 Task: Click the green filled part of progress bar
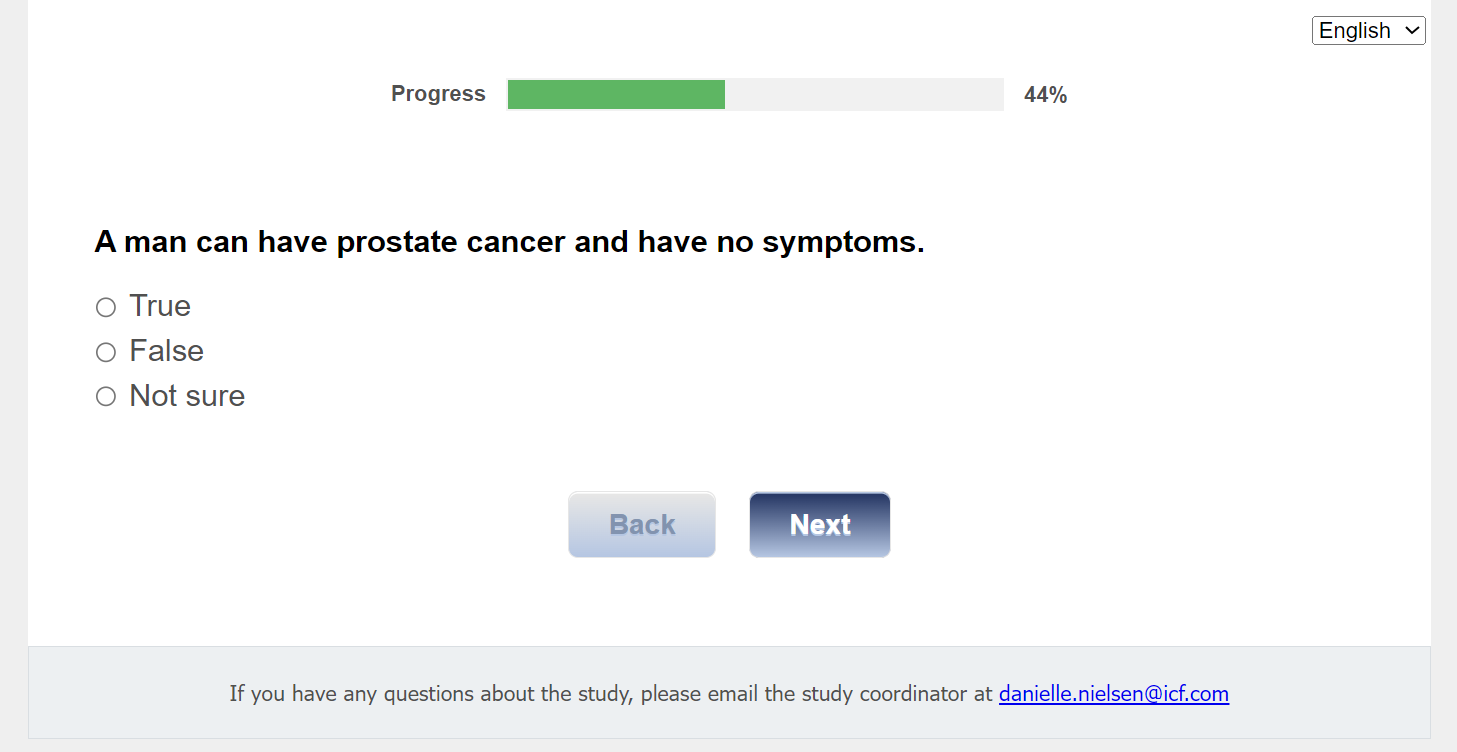click(x=616, y=95)
